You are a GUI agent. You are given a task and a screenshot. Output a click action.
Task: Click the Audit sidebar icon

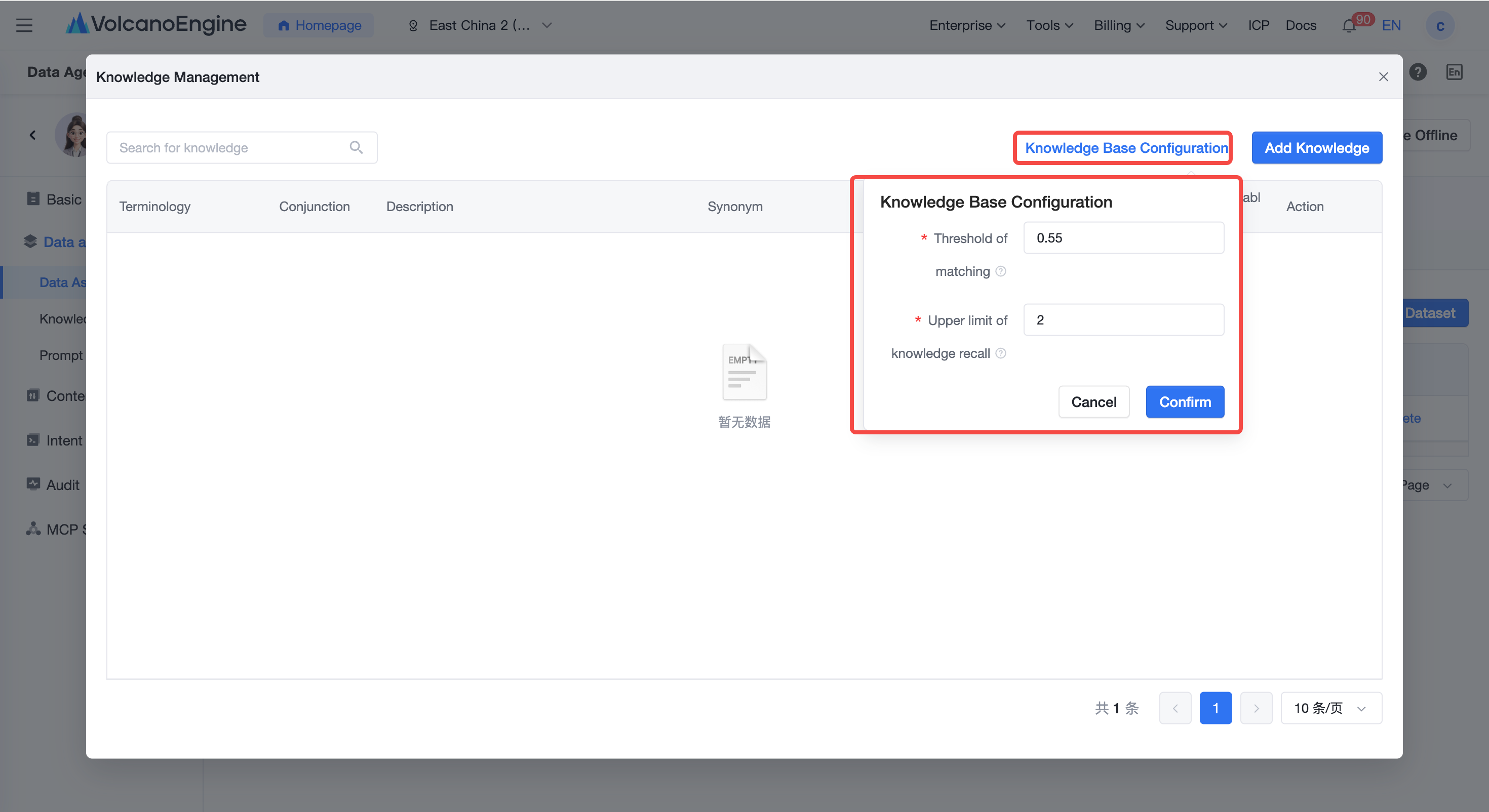[33, 484]
